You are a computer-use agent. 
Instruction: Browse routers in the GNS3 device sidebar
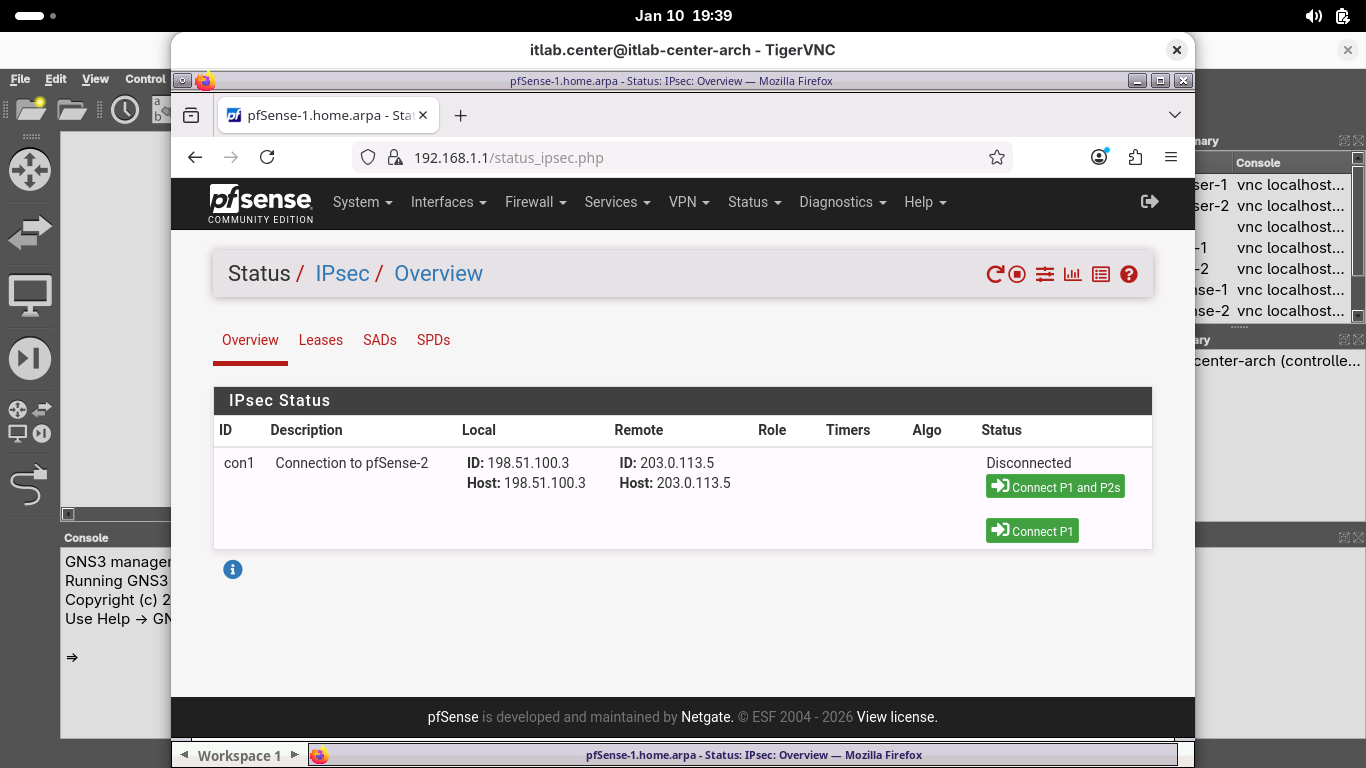coord(29,170)
